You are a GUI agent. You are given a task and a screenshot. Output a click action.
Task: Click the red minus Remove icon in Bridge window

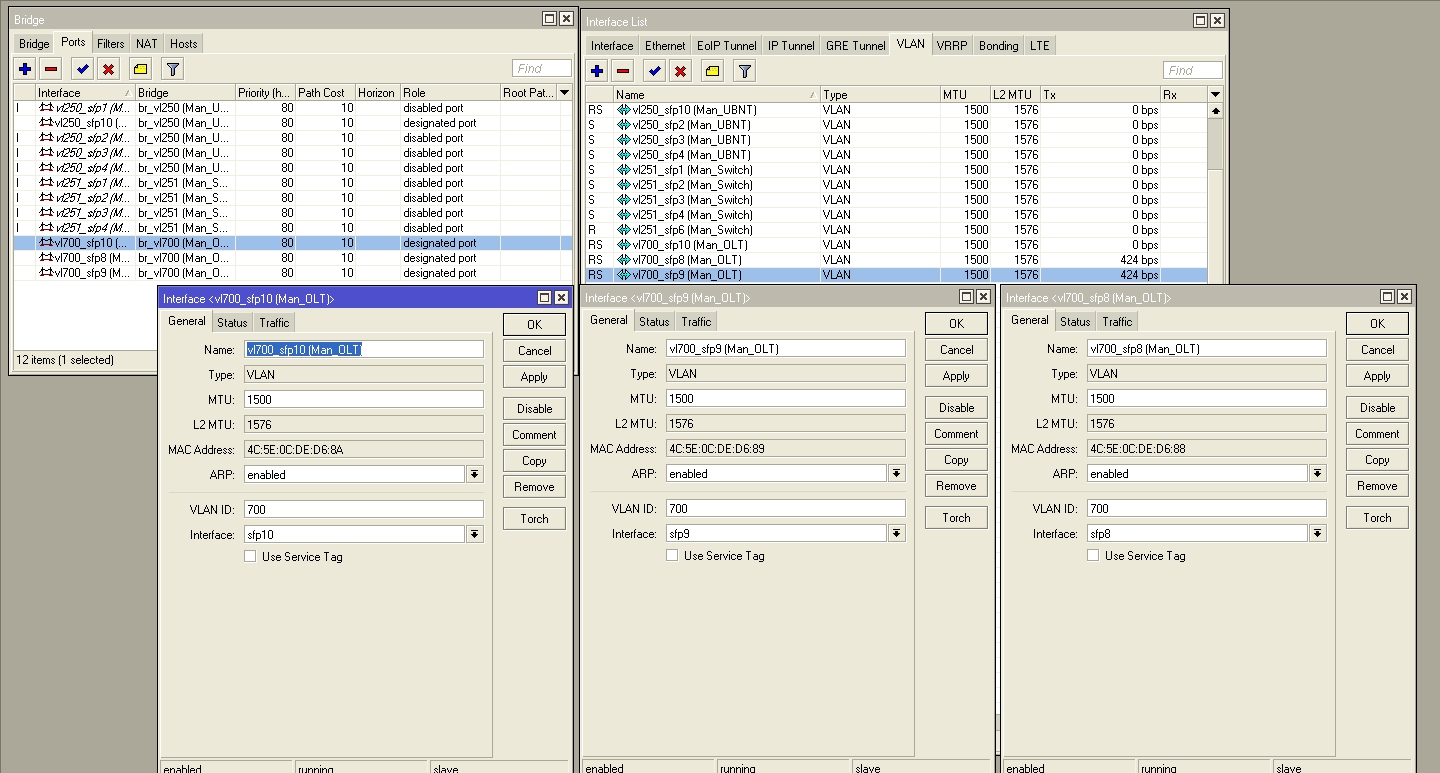click(51, 69)
